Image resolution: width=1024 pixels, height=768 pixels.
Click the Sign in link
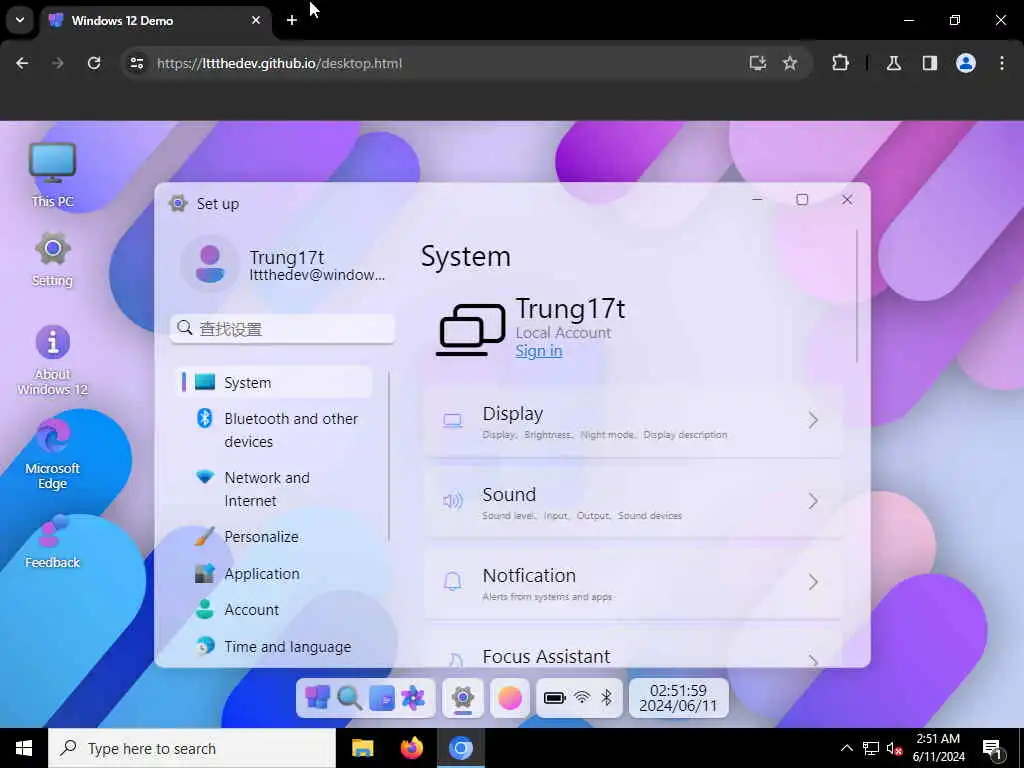pyautogui.click(x=539, y=351)
